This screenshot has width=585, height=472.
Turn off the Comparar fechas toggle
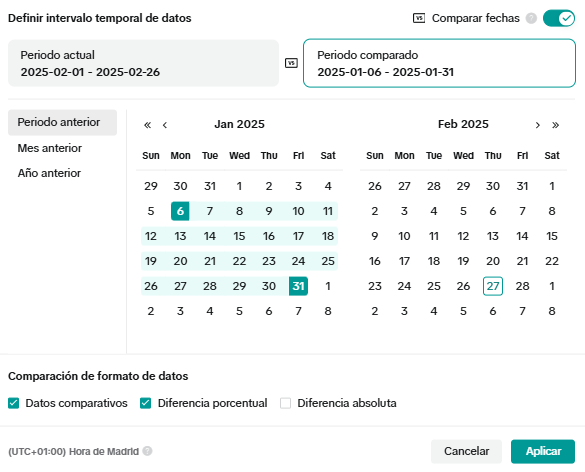(559, 18)
